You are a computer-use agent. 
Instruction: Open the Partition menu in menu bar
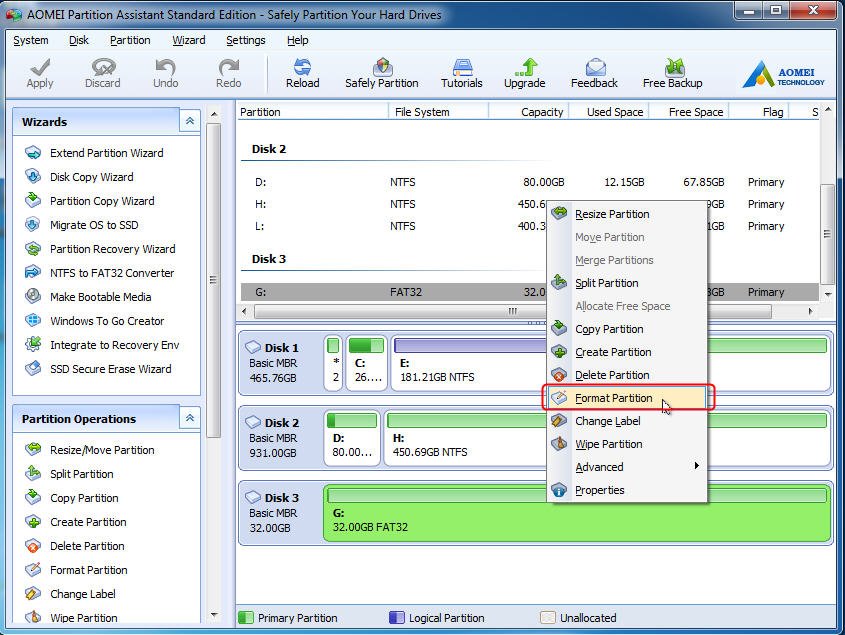(x=130, y=40)
